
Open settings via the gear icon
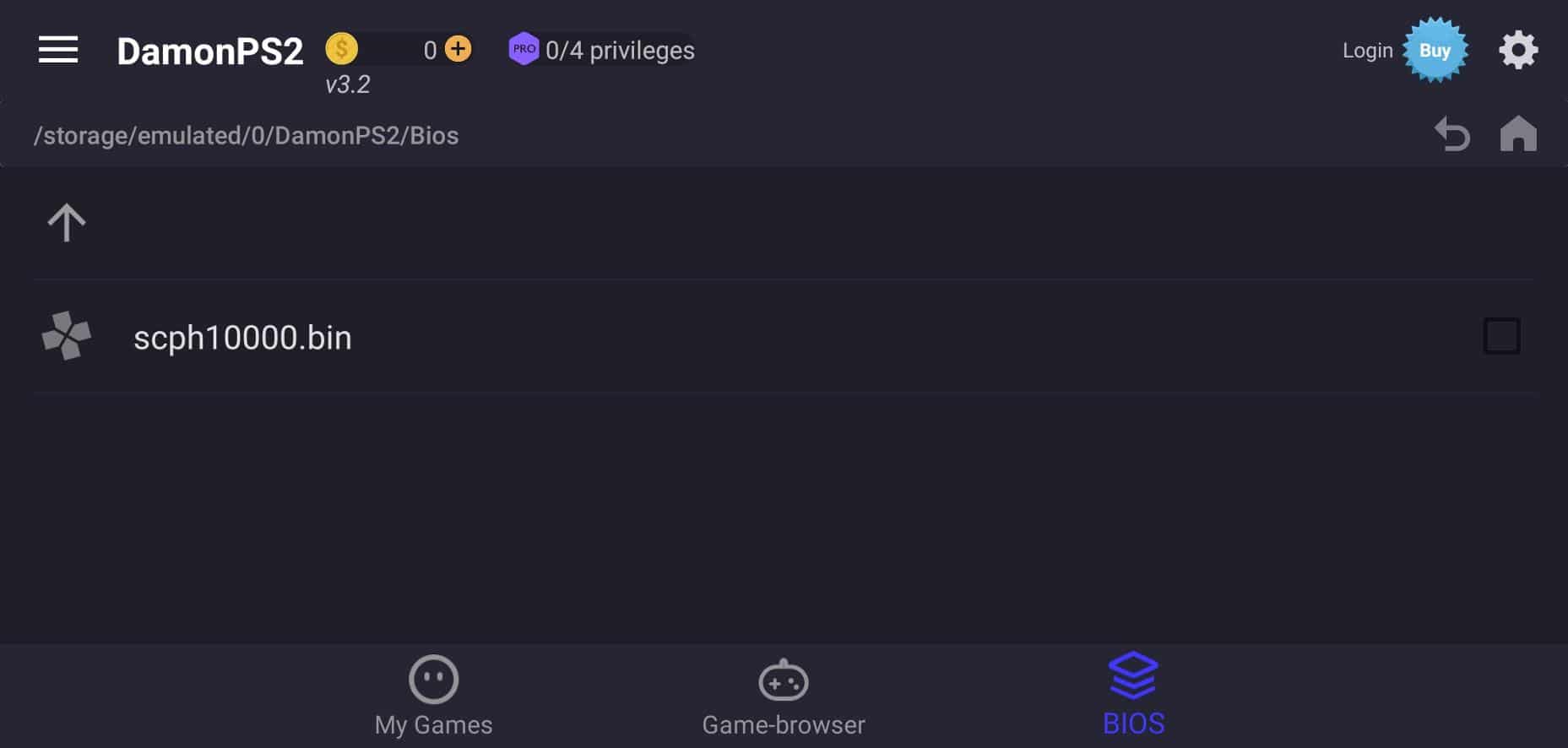tap(1518, 51)
